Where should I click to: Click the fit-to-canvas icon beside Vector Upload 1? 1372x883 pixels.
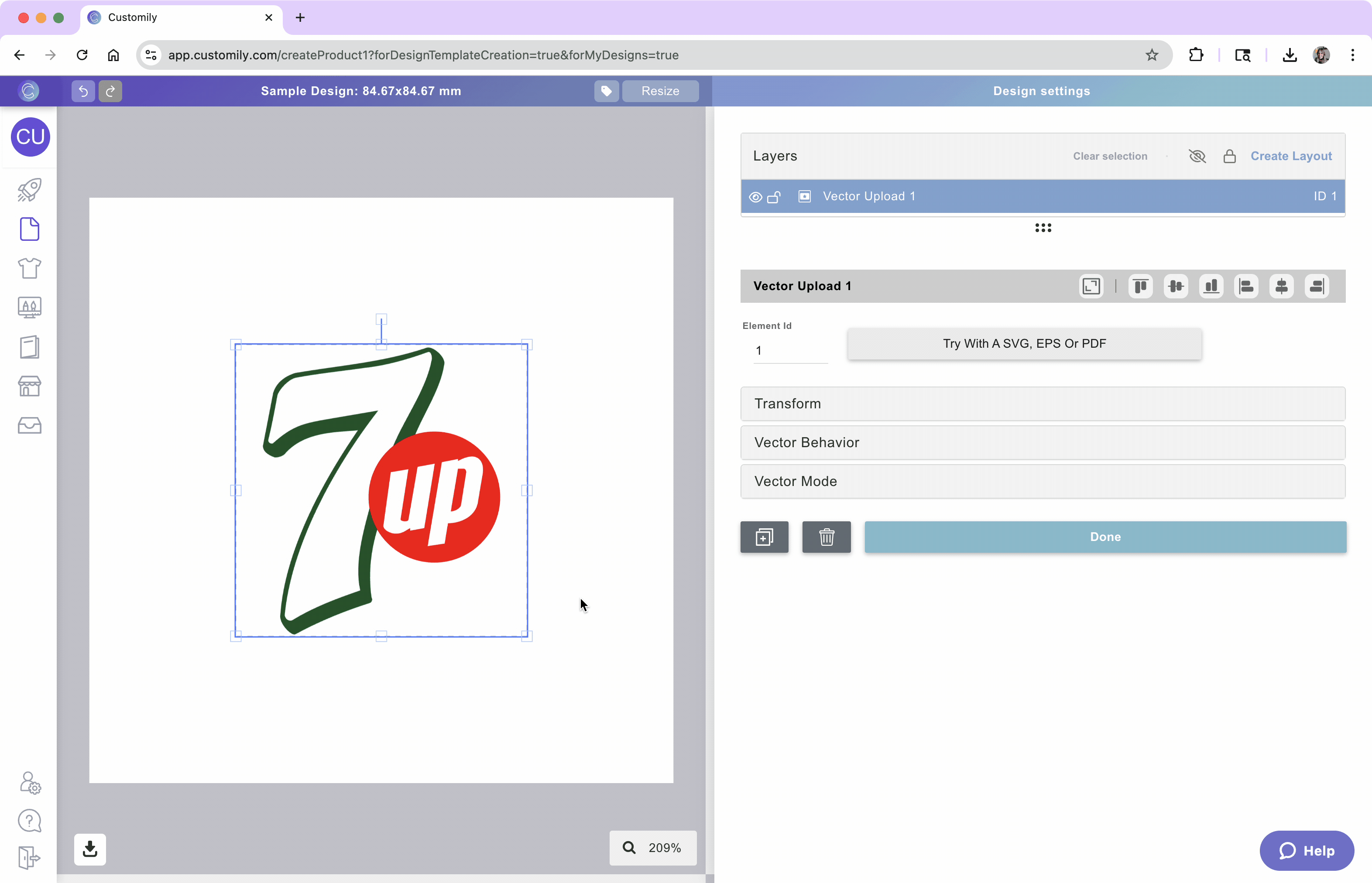coord(1091,286)
